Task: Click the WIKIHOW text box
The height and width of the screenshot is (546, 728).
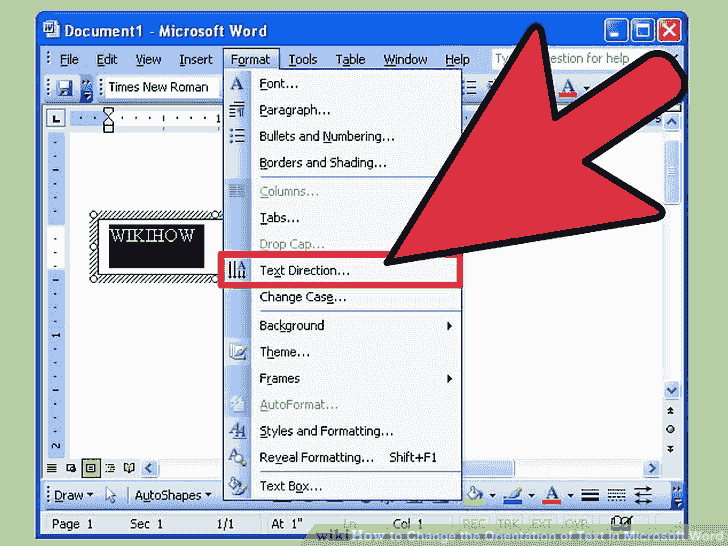Action: point(156,246)
